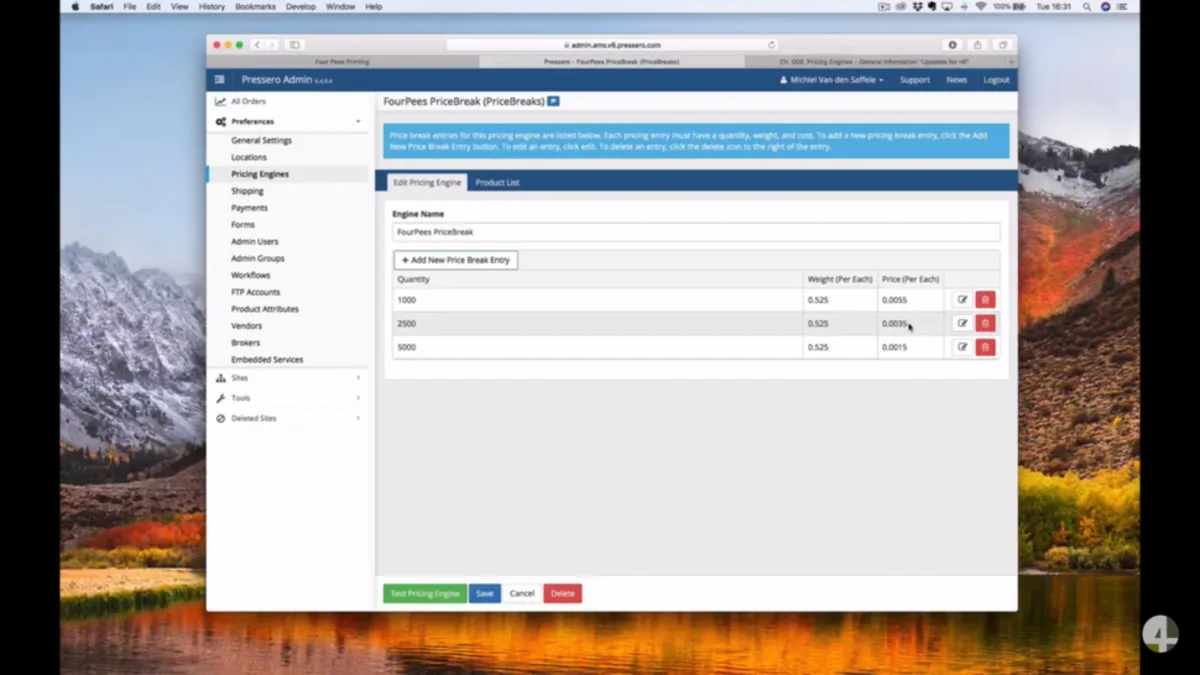This screenshot has height=675, width=1200.
Task: Click the Evernote menu bar icon
Action: point(932,6)
